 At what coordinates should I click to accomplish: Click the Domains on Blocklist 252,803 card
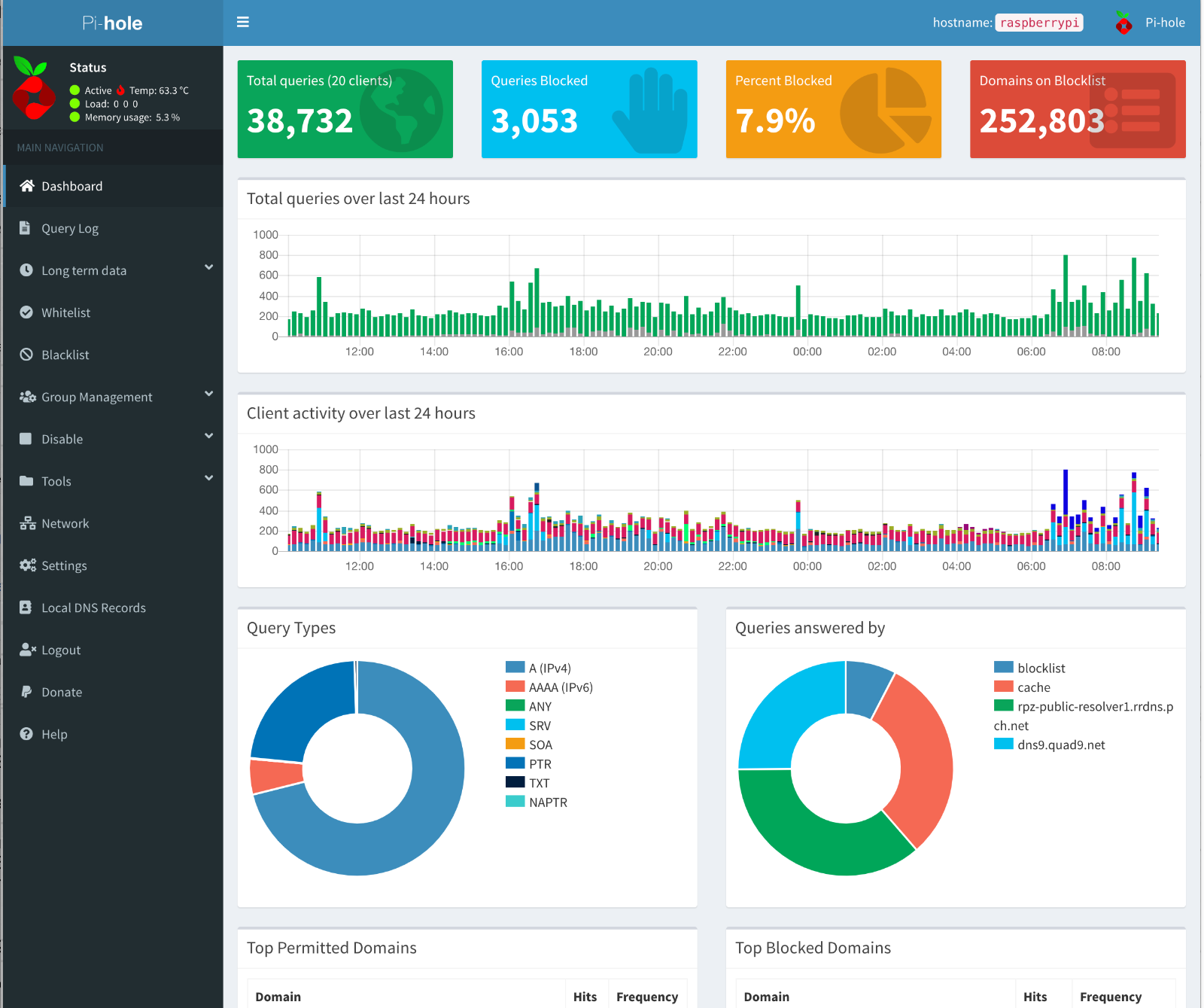pyautogui.click(x=1078, y=109)
